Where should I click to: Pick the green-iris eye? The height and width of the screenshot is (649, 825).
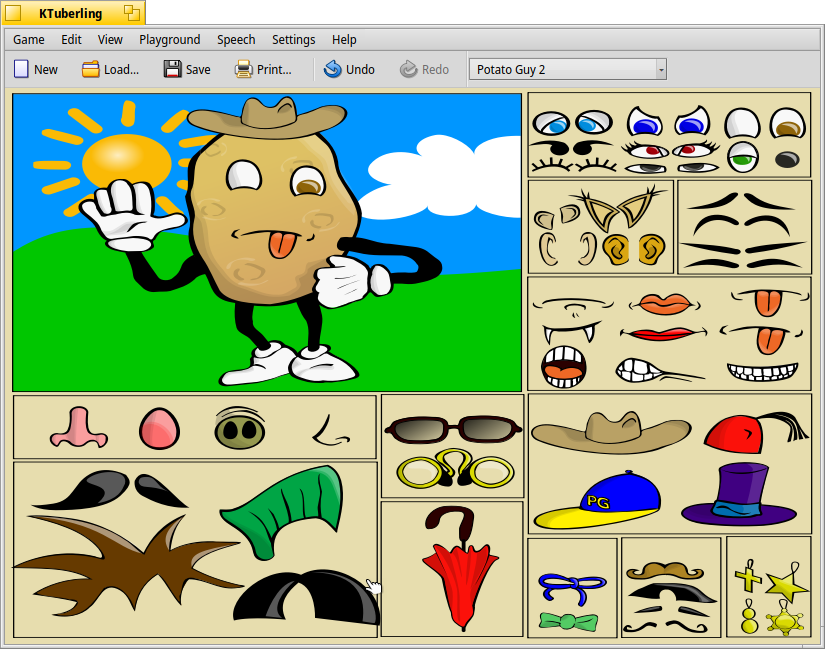pos(742,157)
